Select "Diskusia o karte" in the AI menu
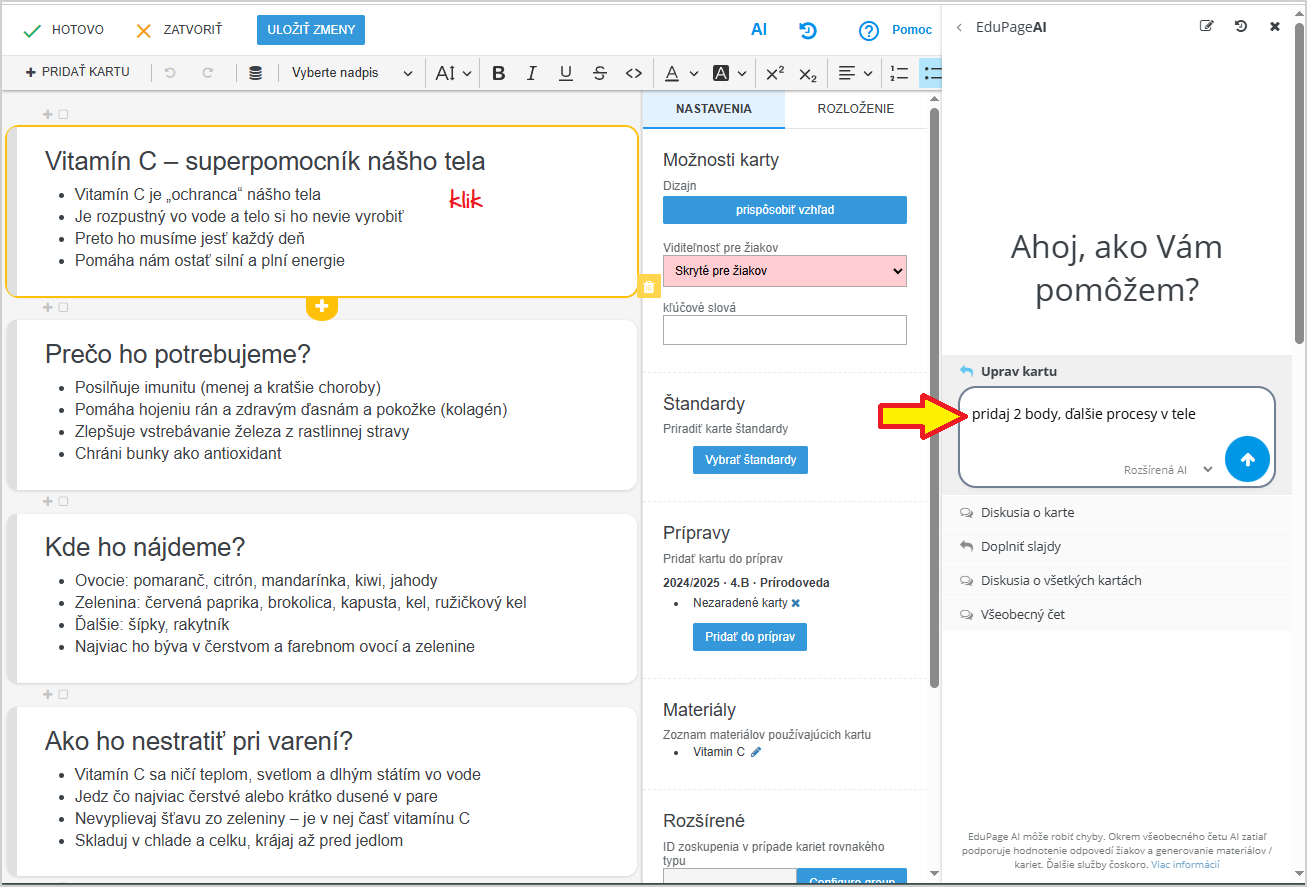This screenshot has height=887, width=1307. (x=1027, y=512)
